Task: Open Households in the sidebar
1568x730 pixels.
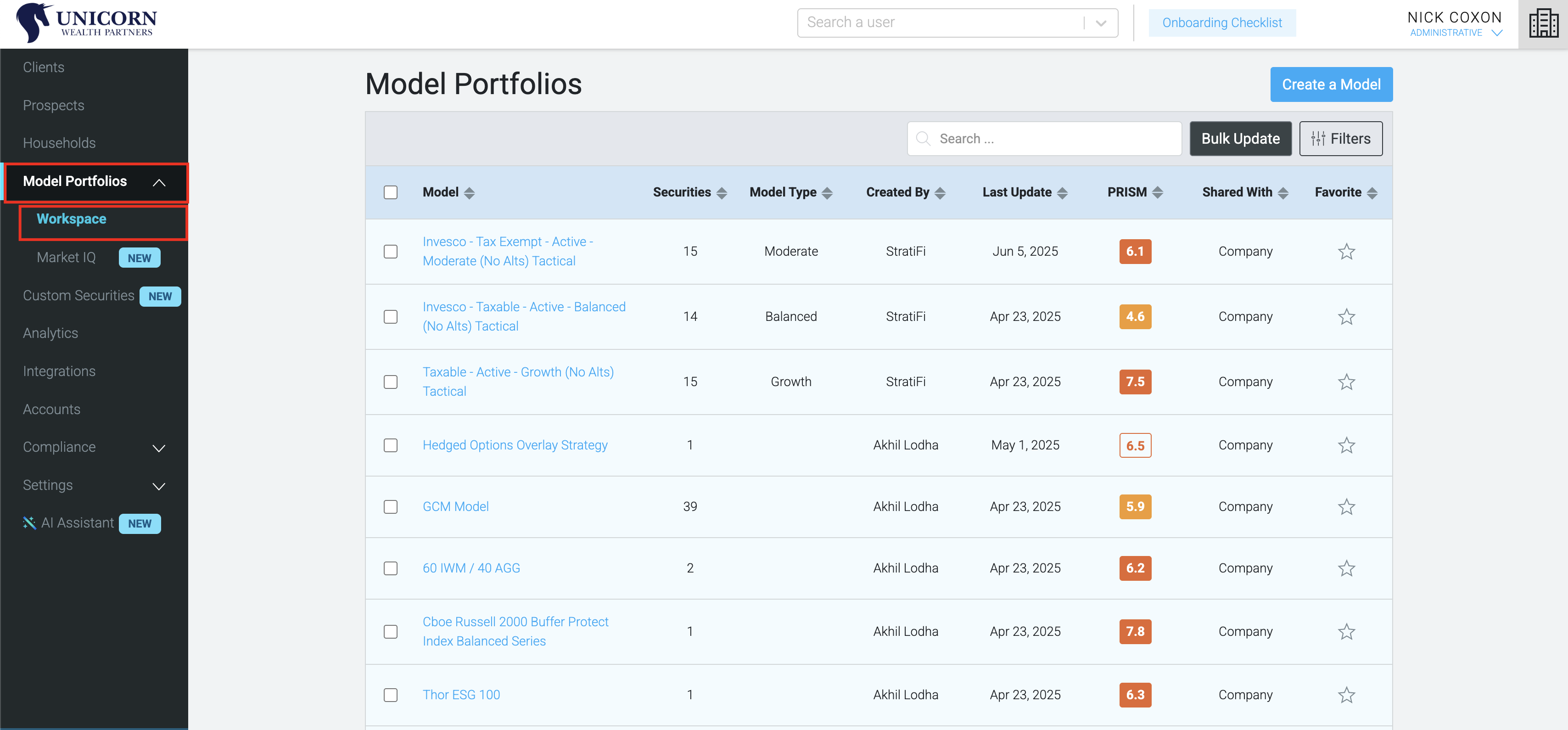Action: pyautogui.click(x=59, y=143)
